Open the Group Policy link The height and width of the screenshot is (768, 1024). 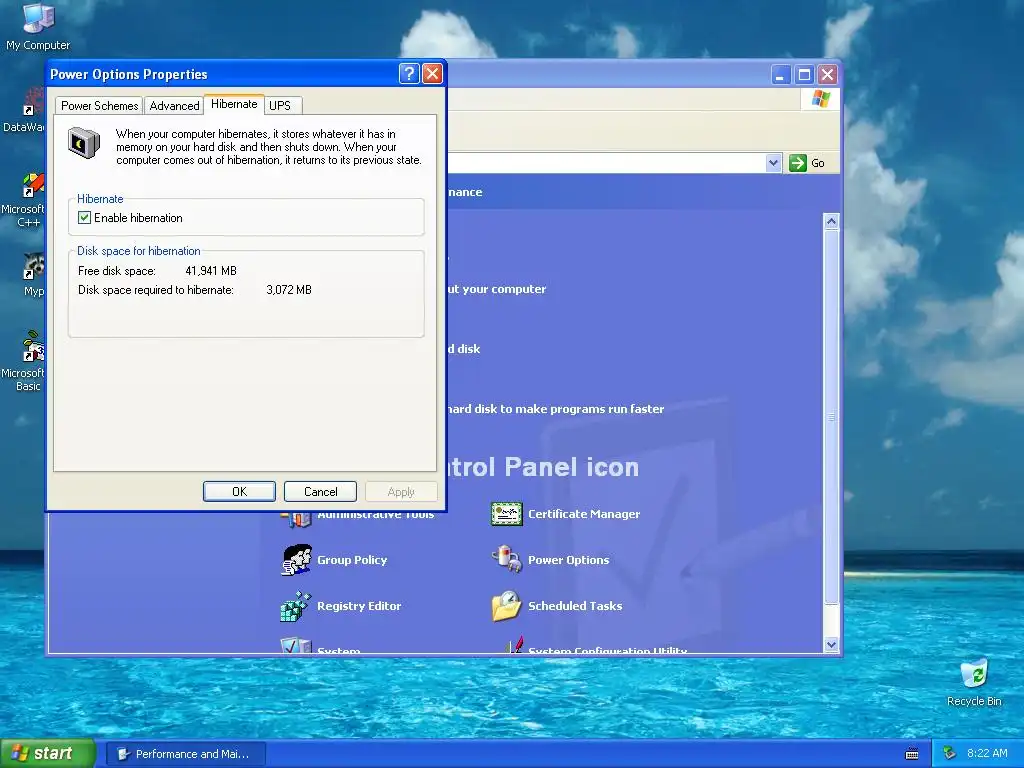point(352,560)
